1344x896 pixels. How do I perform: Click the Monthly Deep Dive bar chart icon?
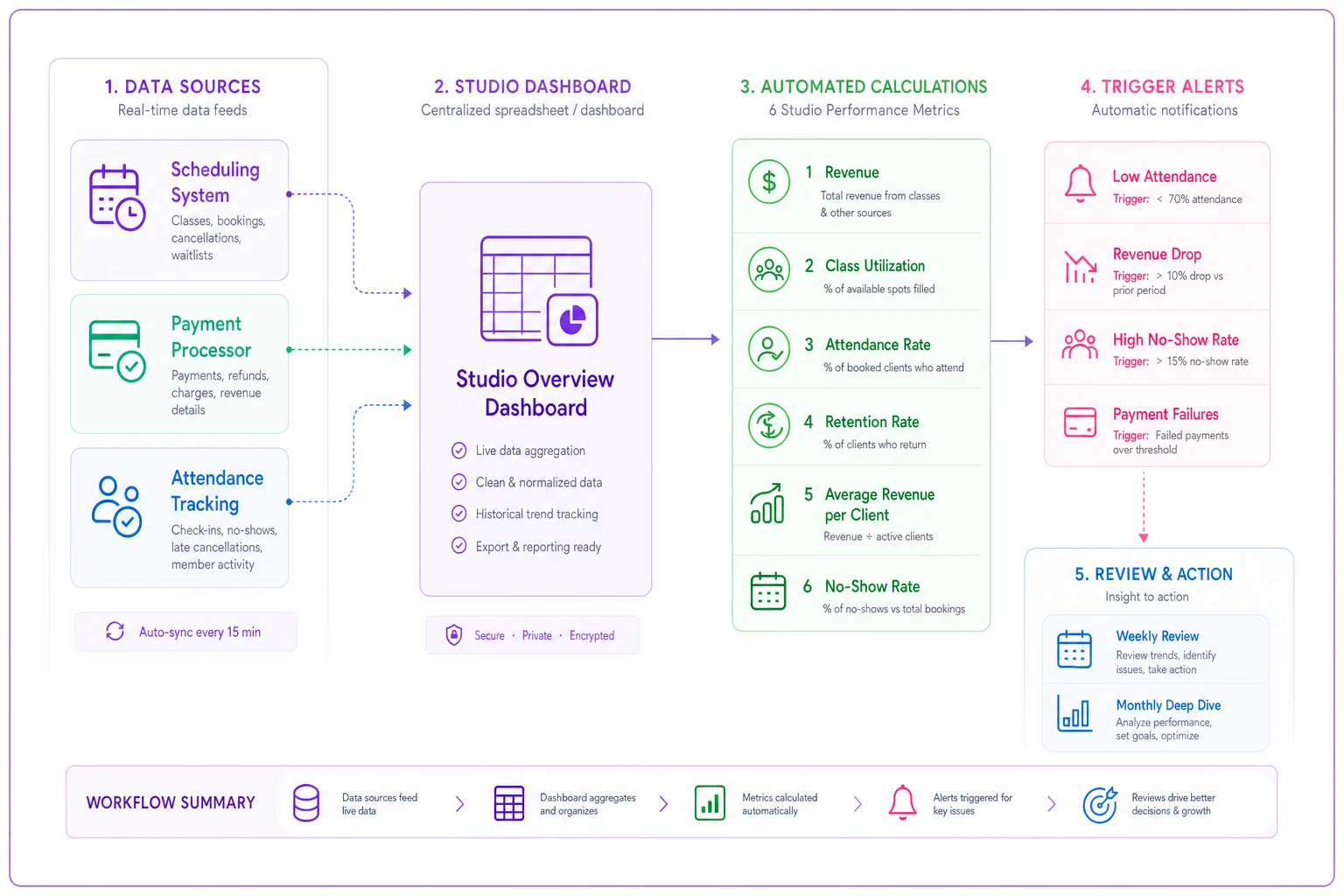tap(1074, 713)
